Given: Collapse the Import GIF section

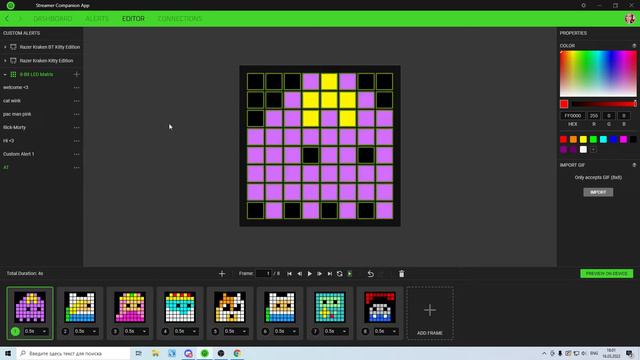Looking at the screenshot, I should tap(634, 165).
